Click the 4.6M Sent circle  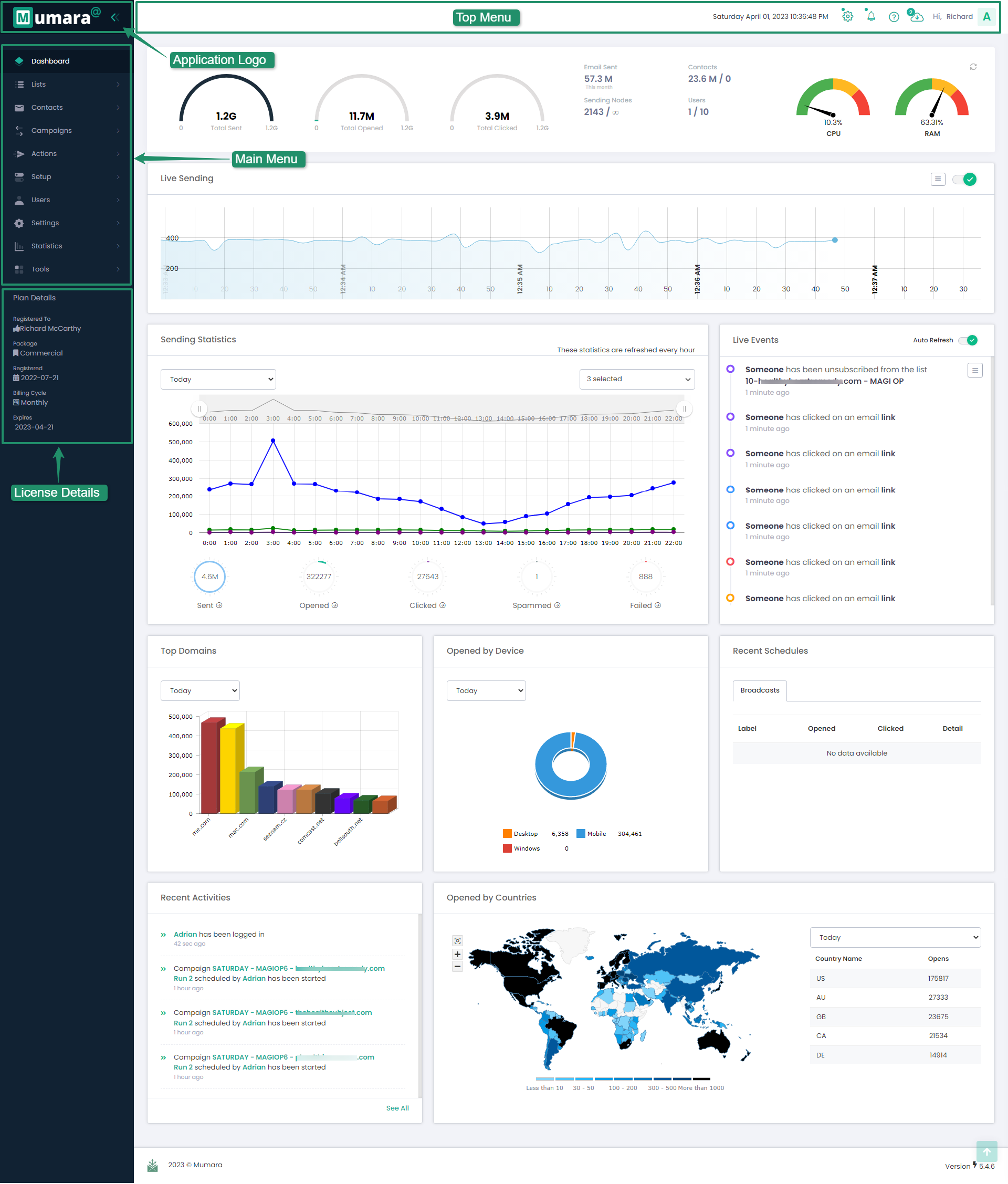click(x=209, y=577)
